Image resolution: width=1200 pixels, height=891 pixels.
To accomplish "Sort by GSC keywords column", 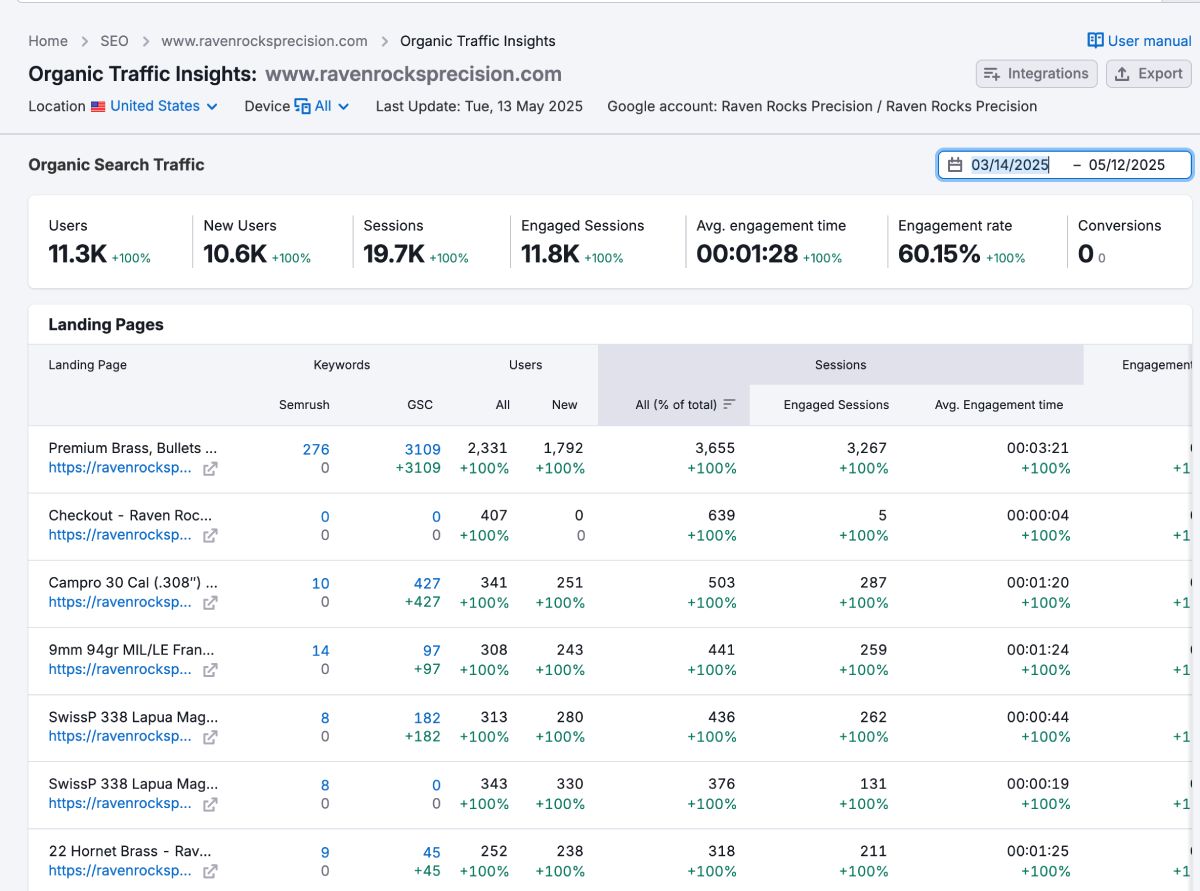I will 420,405.
